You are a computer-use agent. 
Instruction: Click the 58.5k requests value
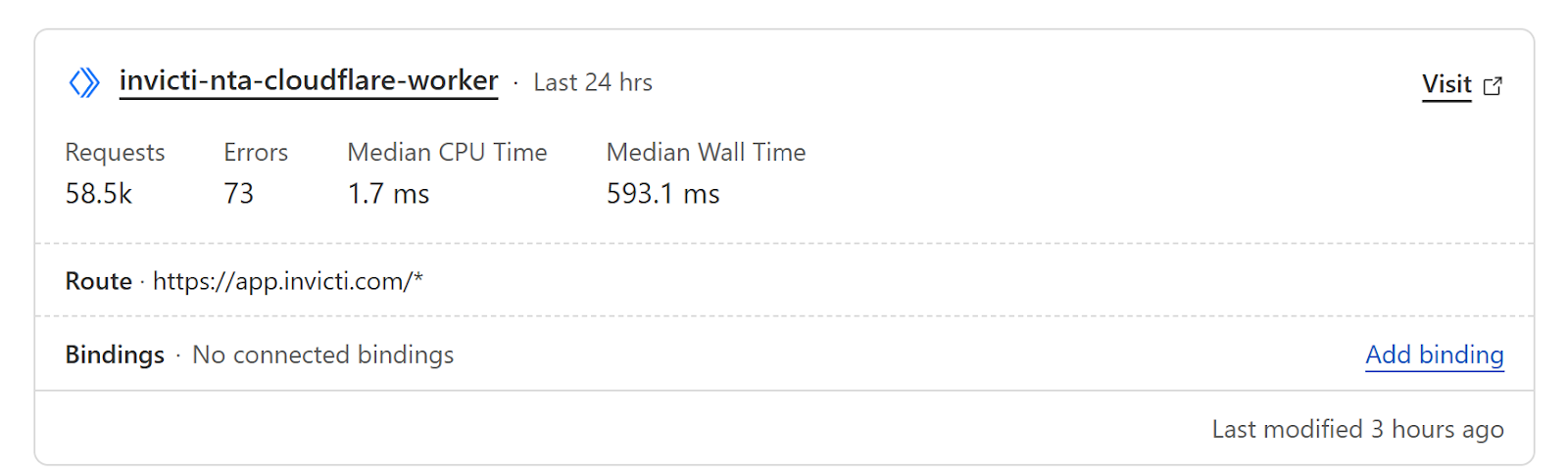(x=99, y=194)
